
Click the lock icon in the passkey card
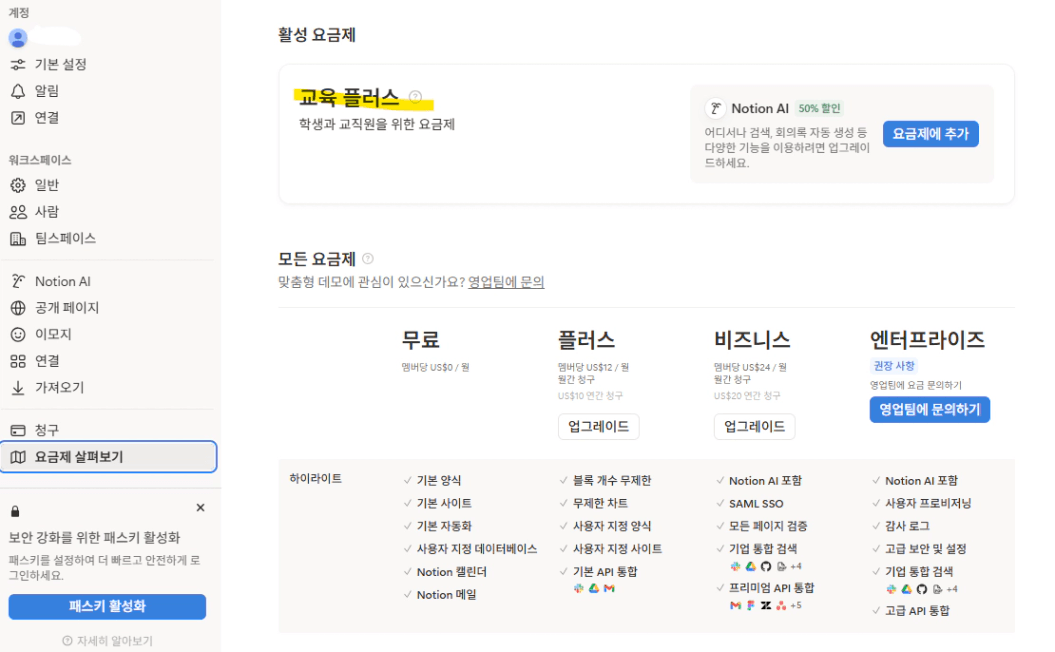pos(15,511)
